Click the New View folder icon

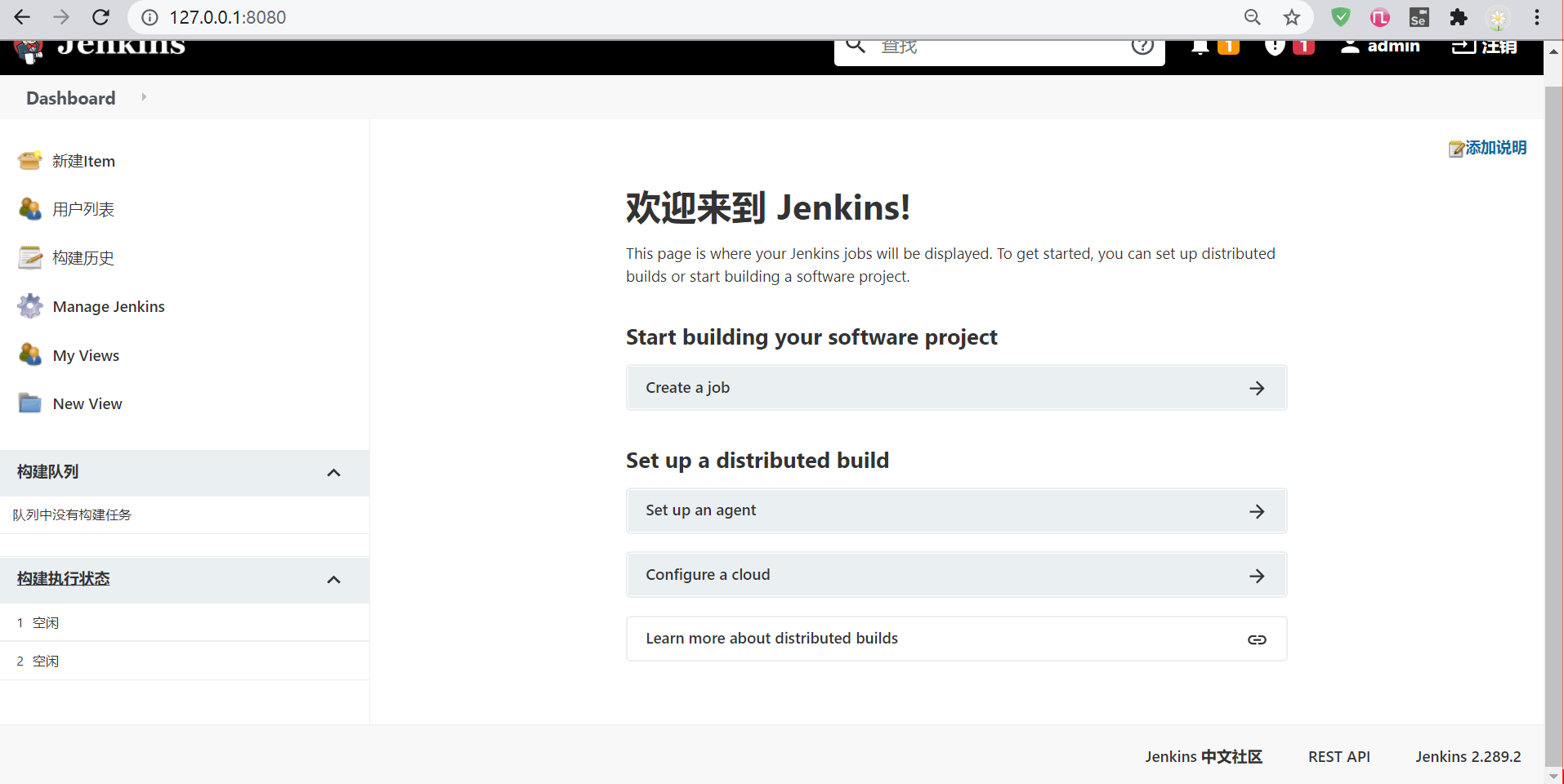(x=30, y=403)
